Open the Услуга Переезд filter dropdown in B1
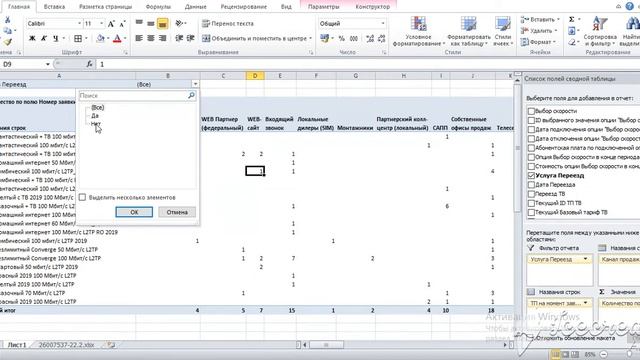Screen dimensions: 640x360 click(x=195, y=84)
